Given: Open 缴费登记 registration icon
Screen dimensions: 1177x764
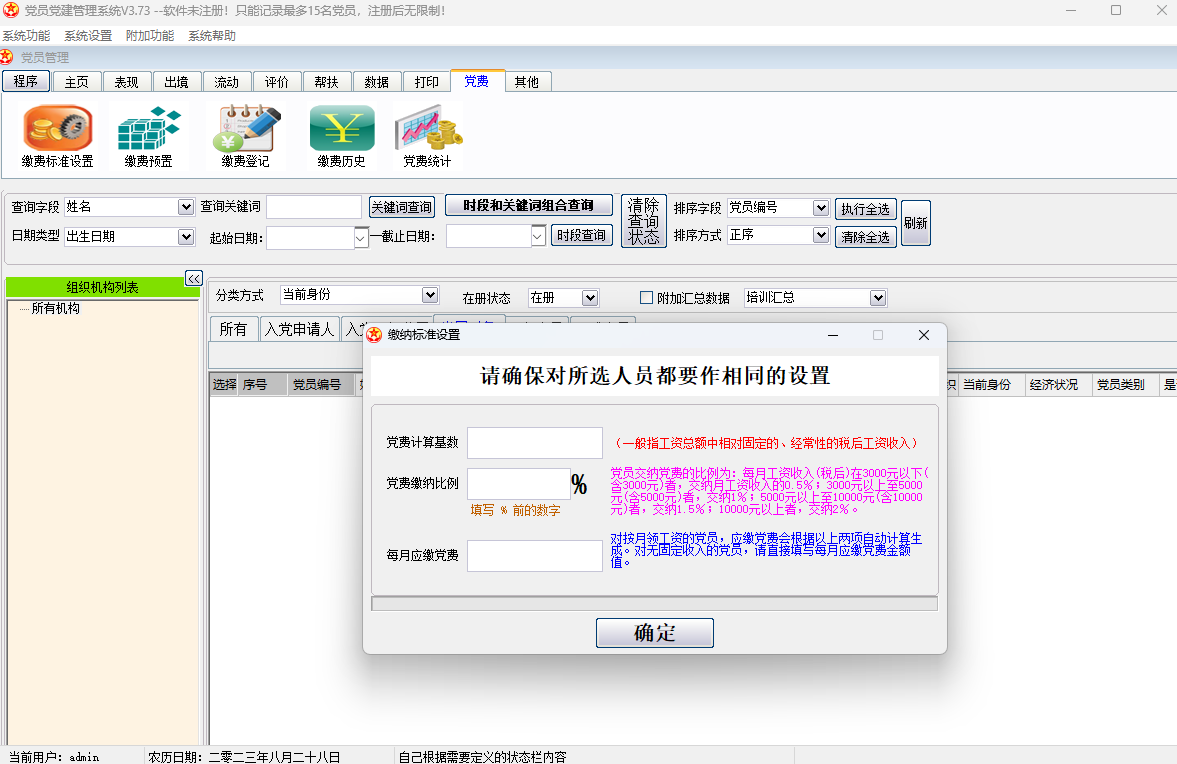Looking at the screenshot, I should [x=245, y=129].
